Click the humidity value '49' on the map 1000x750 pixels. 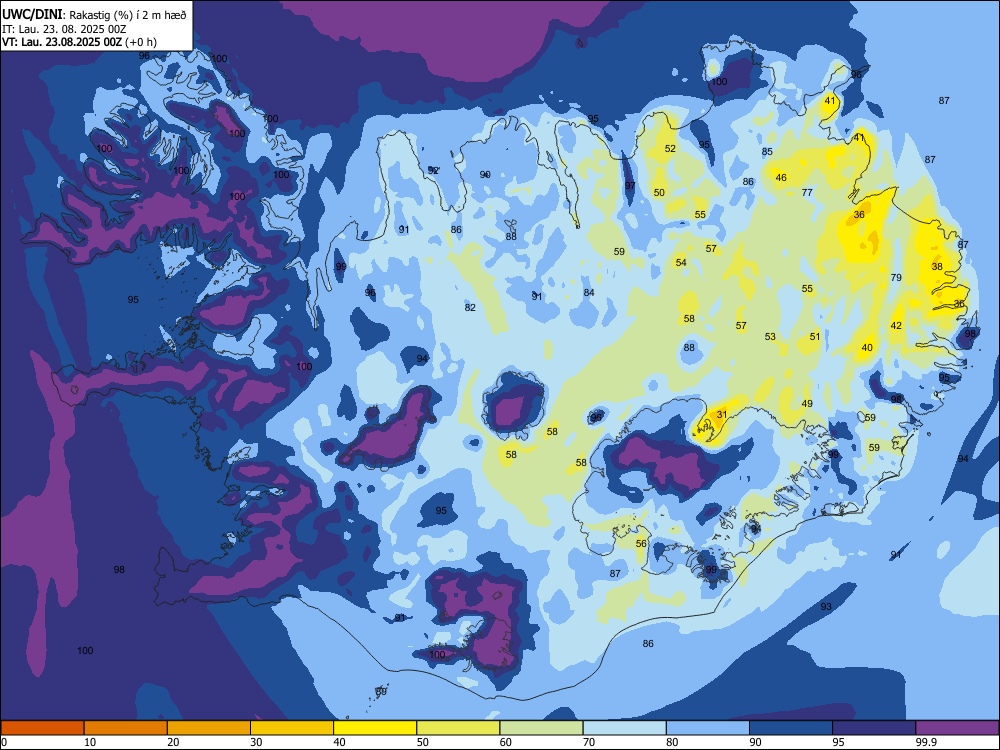tap(807, 404)
